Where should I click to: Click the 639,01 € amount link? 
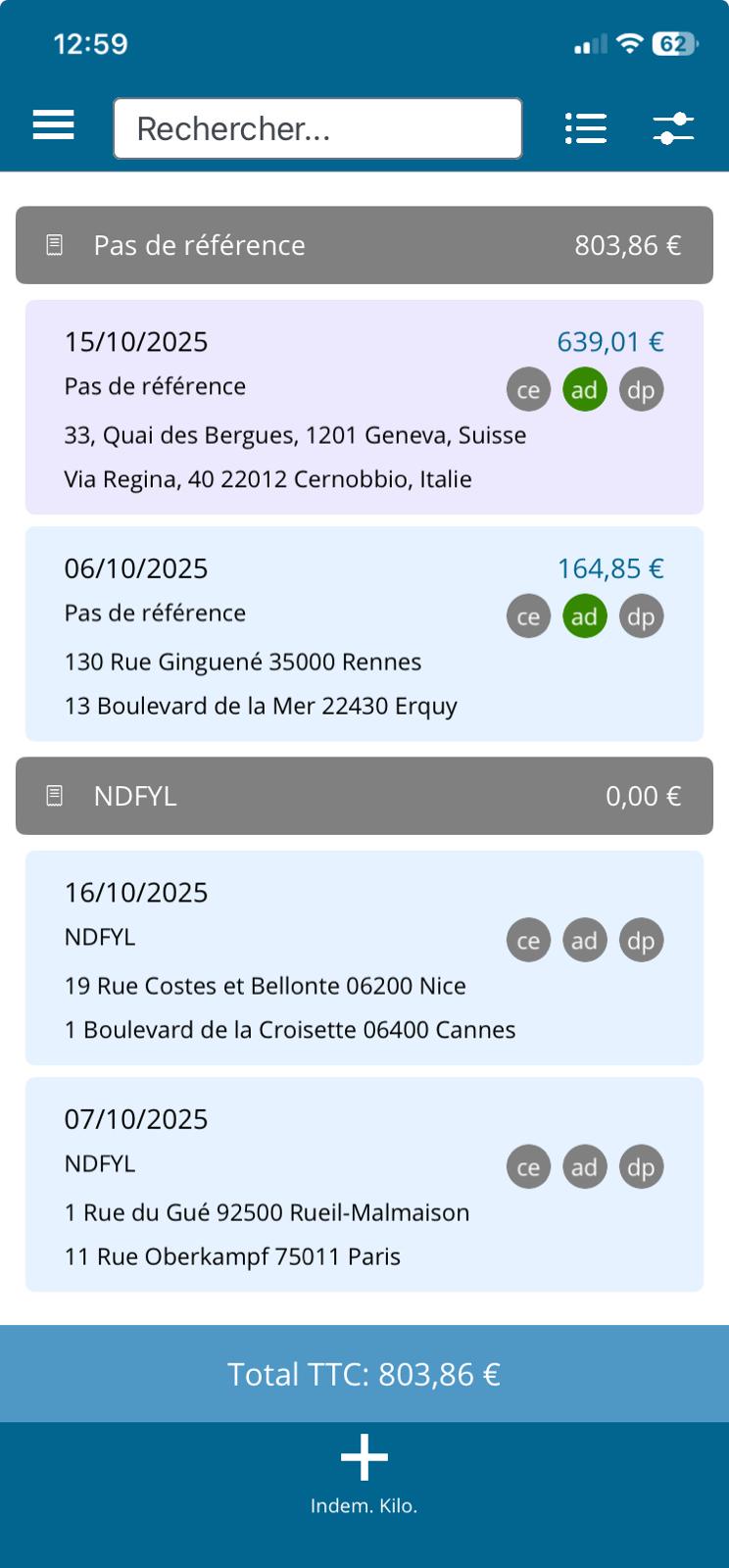point(609,342)
